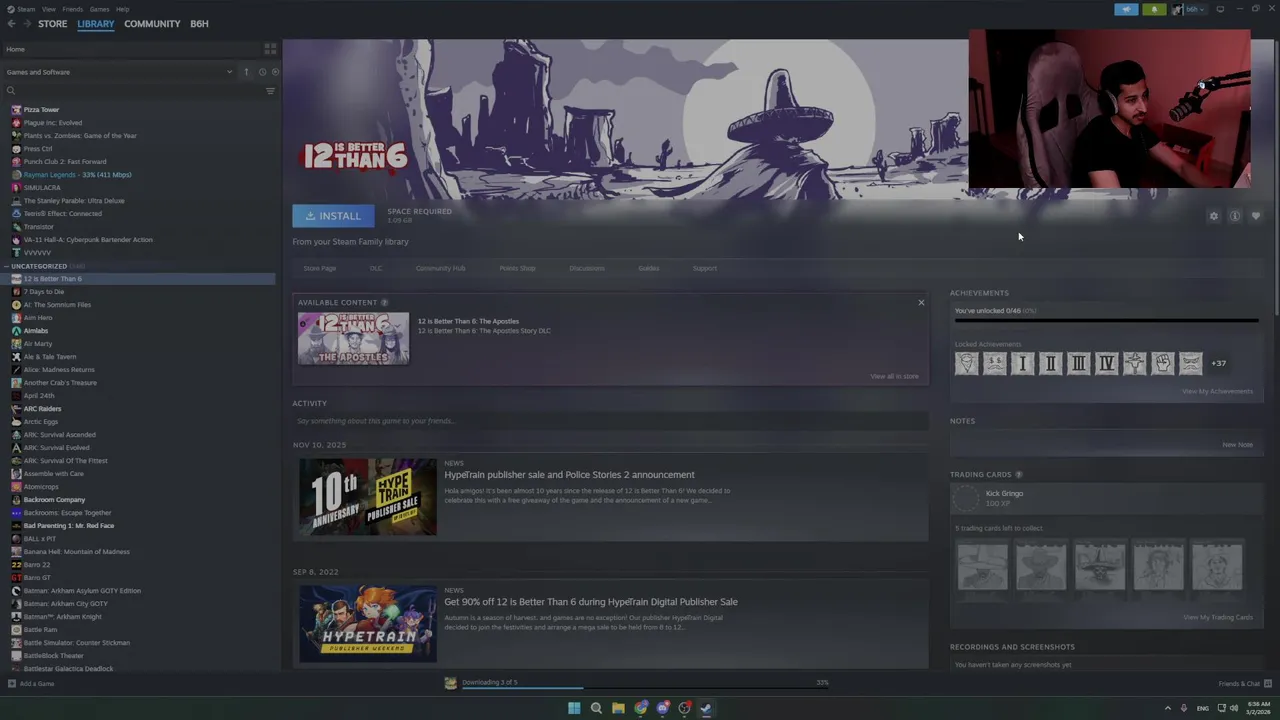Image resolution: width=1280 pixels, height=720 pixels.
Task: Create a New Note
Action: (x=1237, y=445)
